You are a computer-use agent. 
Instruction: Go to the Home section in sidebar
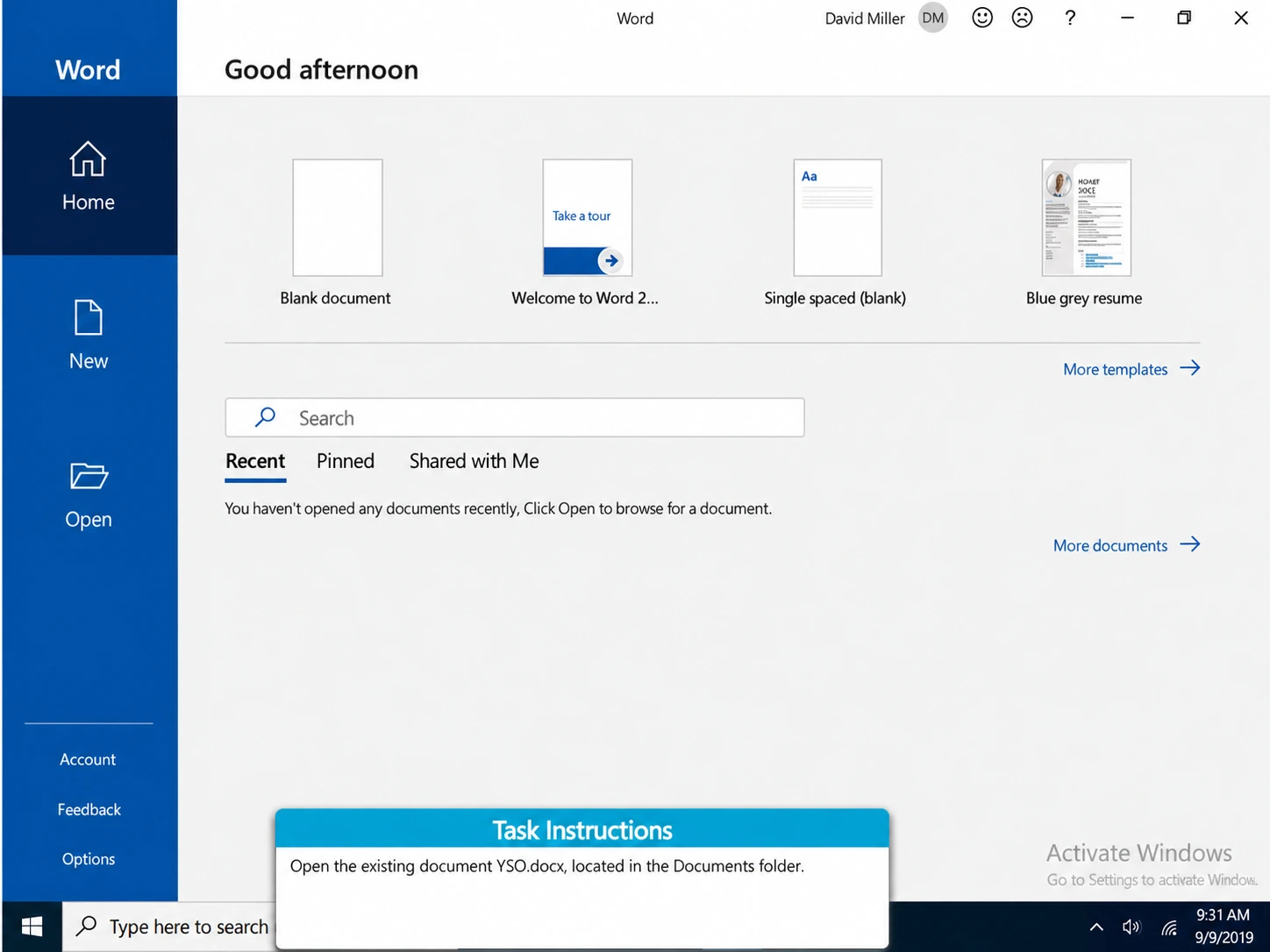tap(89, 176)
